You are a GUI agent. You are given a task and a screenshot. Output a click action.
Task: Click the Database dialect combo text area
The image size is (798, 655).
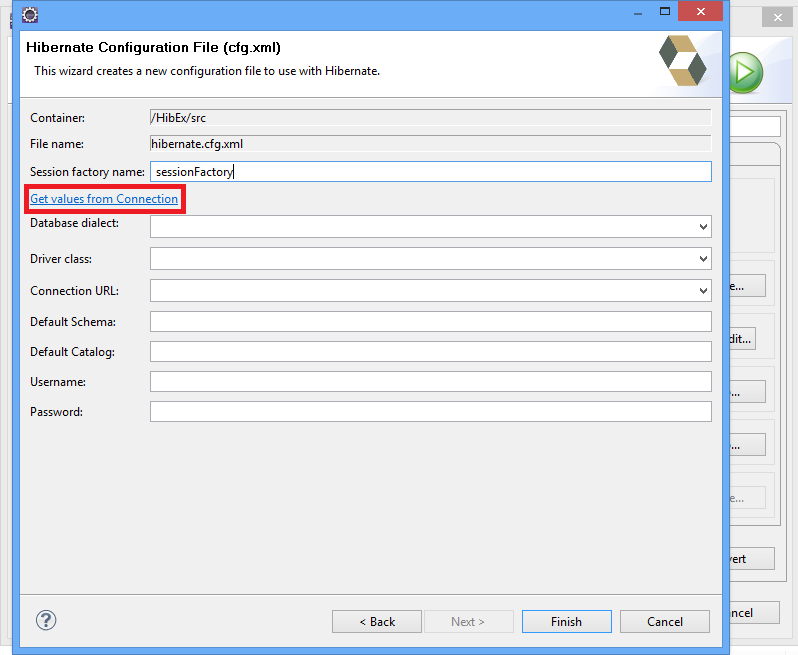[422, 226]
